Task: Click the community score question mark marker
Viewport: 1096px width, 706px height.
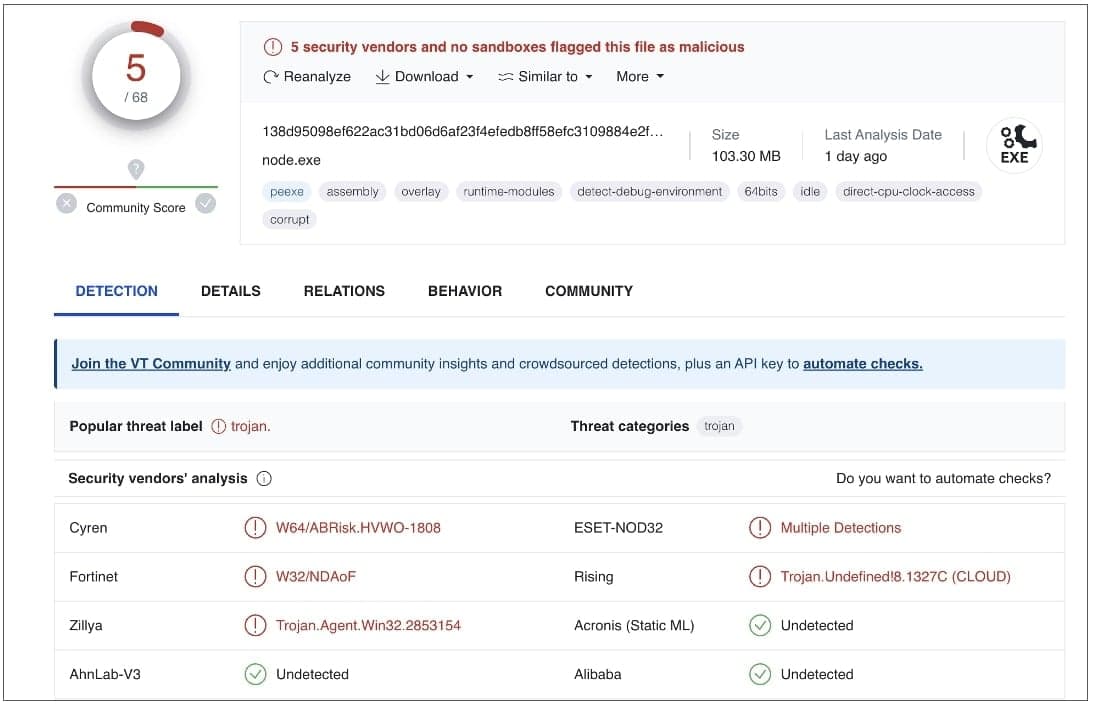Action: coord(136,169)
